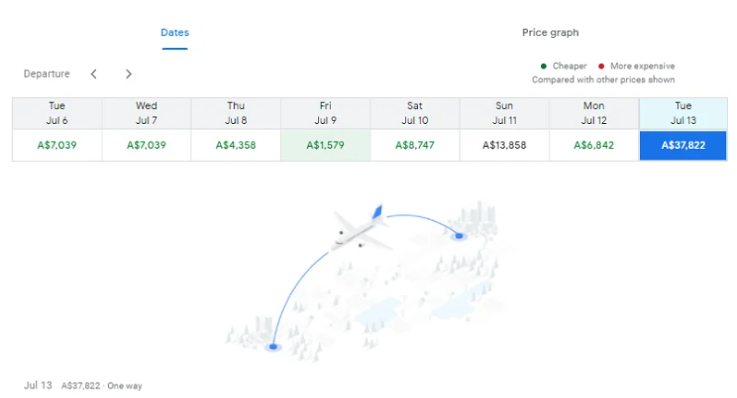
Task: Choose Tue Jul 6 price A$7,039
Action: pyautogui.click(x=57, y=145)
